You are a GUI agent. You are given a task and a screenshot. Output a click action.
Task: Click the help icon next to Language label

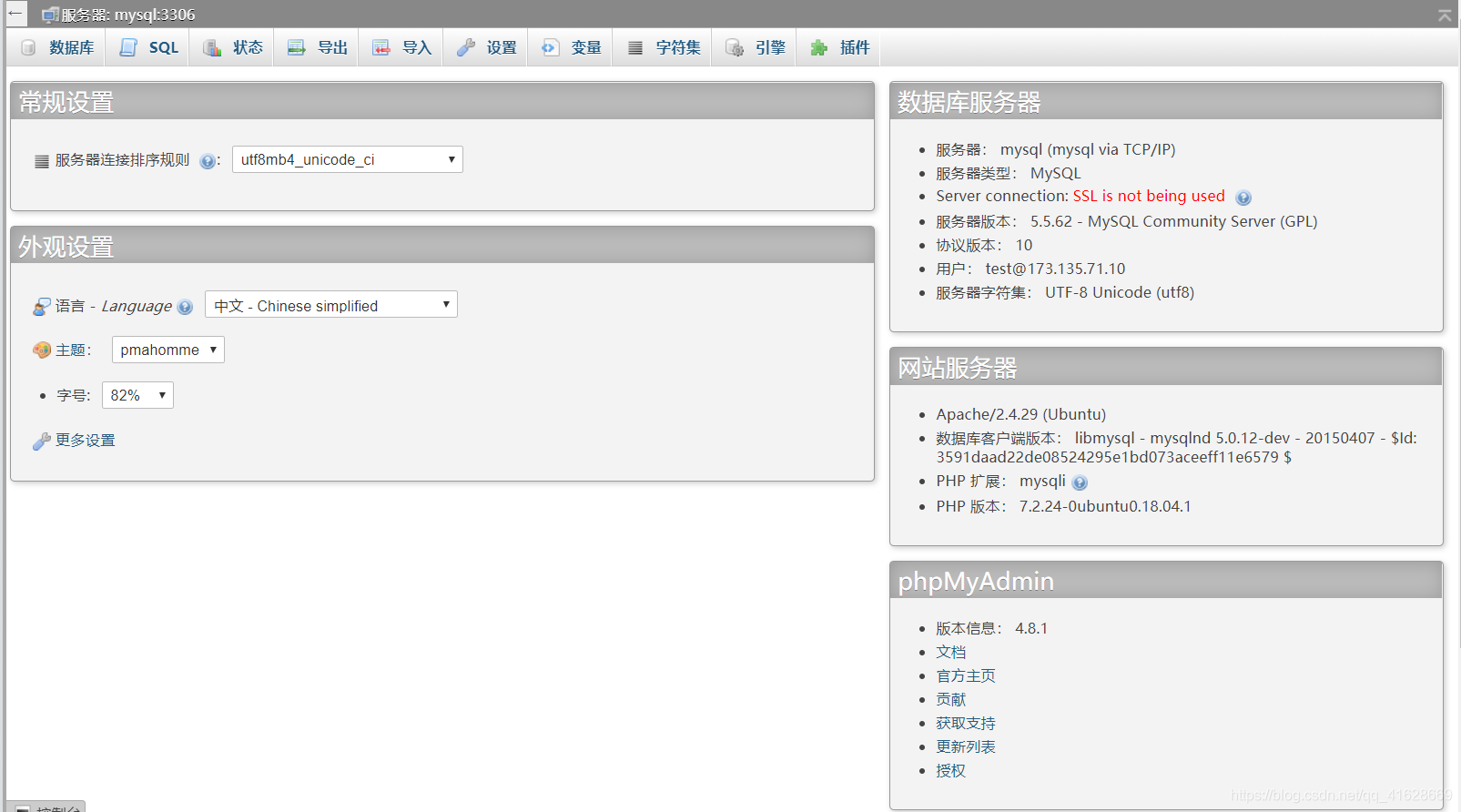point(185,307)
